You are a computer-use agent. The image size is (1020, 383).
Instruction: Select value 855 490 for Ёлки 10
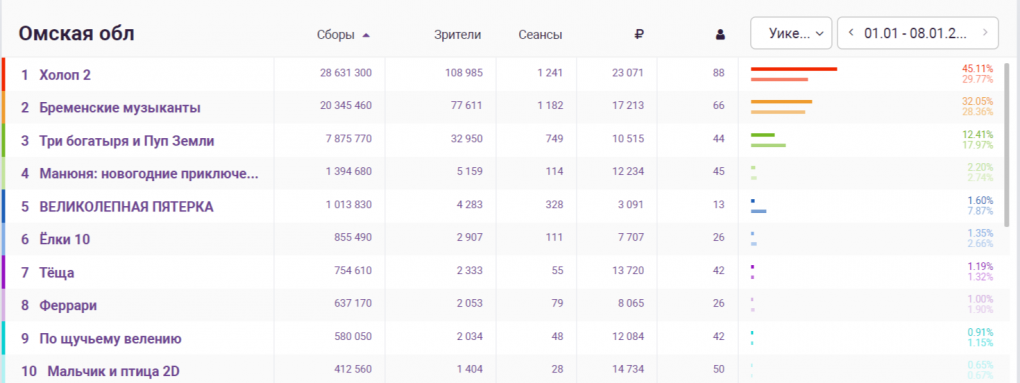[x=353, y=237]
